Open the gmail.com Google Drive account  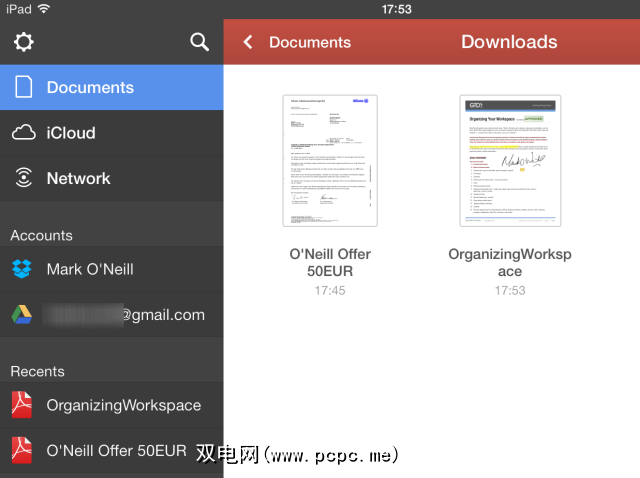click(x=111, y=315)
